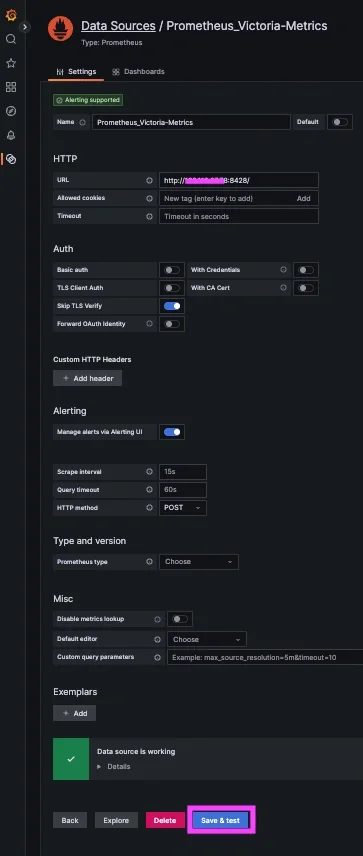Toggle Disable metrics lookup switch
The height and width of the screenshot is (856, 363).
tap(180, 619)
